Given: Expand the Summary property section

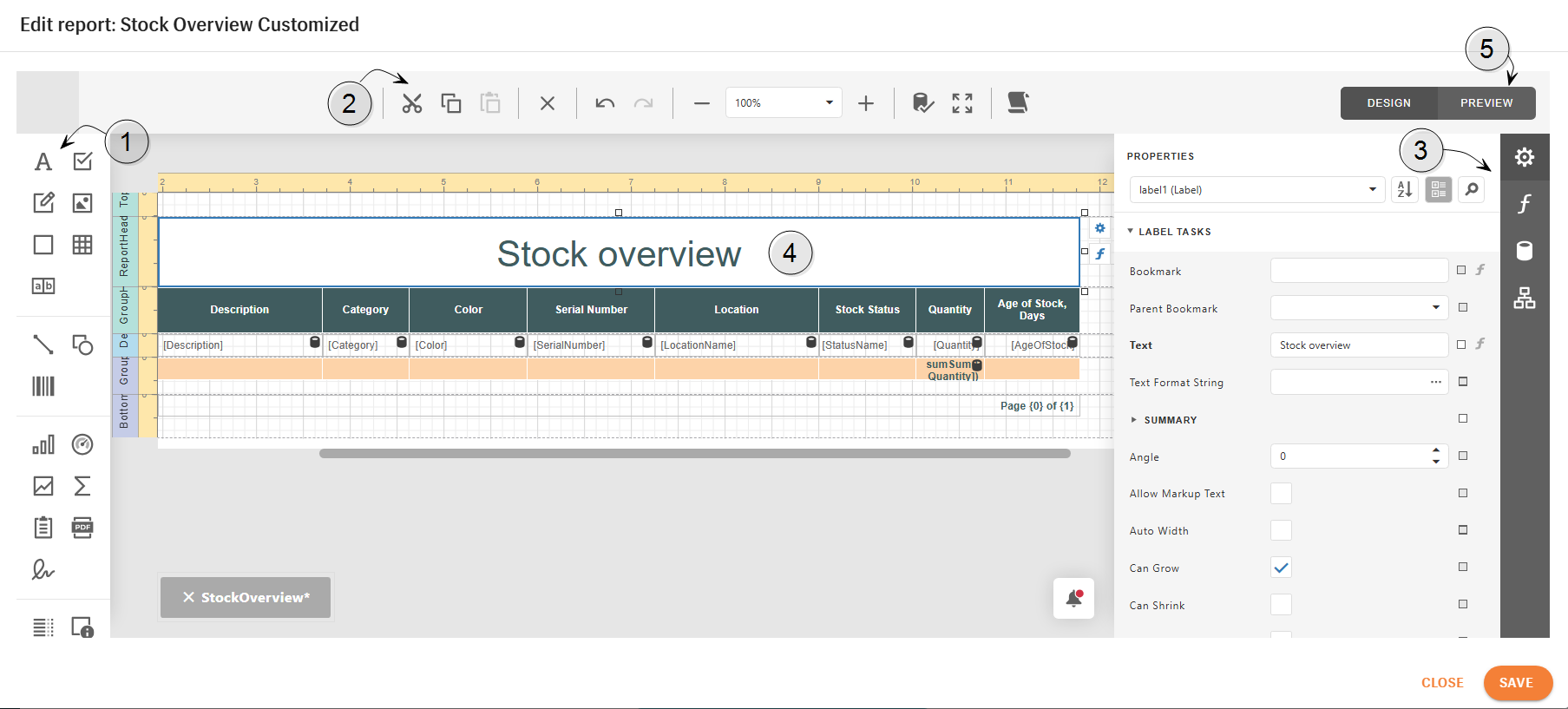Looking at the screenshot, I should tap(1133, 420).
